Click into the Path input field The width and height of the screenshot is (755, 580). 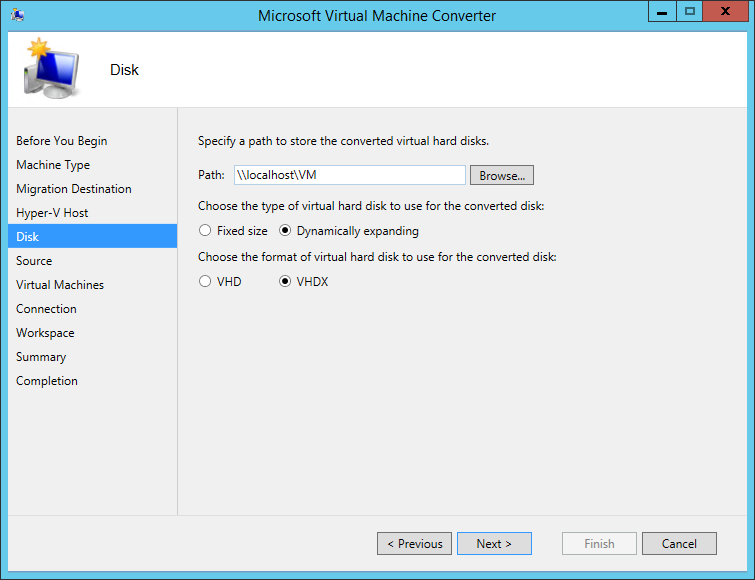[x=350, y=175]
